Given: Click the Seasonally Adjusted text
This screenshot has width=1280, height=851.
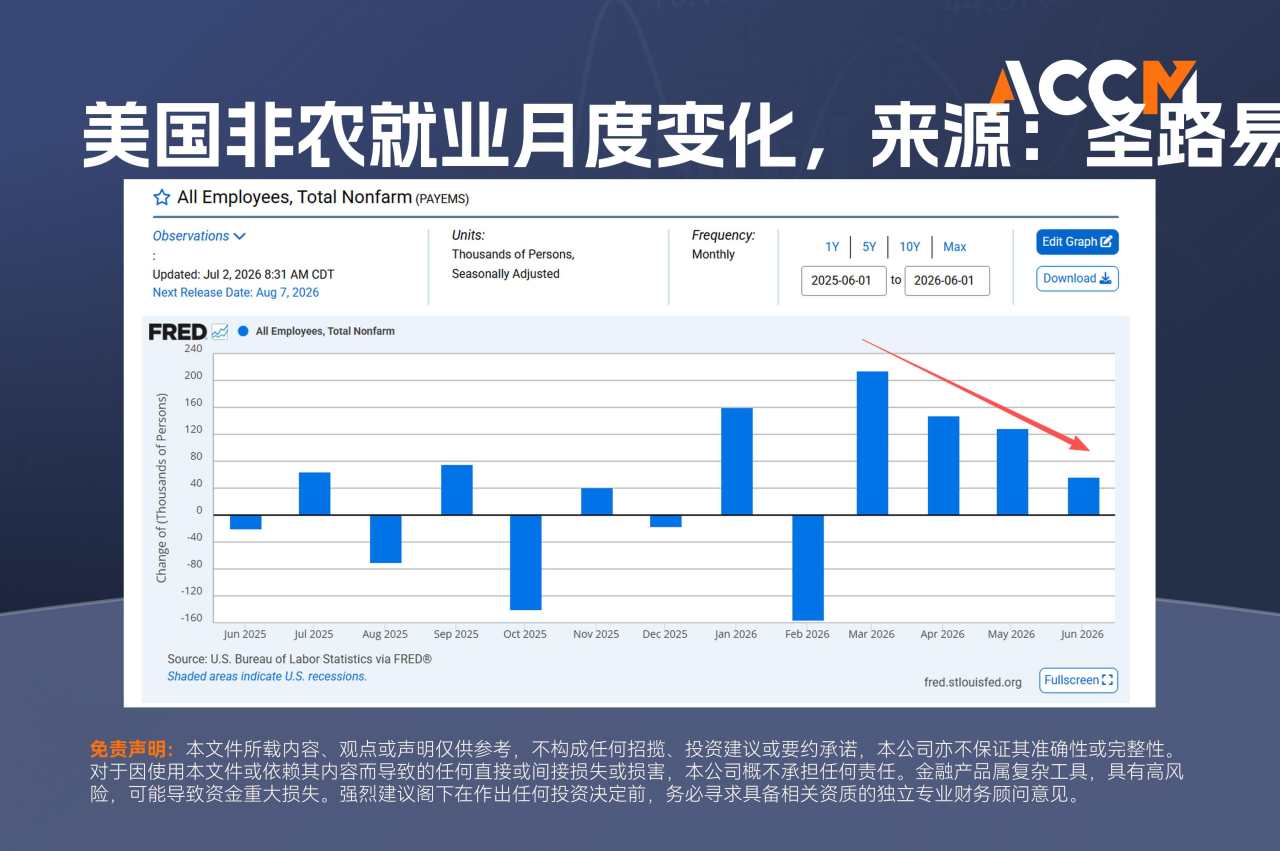Looking at the screenshot, I should click(x=506, y=274).
